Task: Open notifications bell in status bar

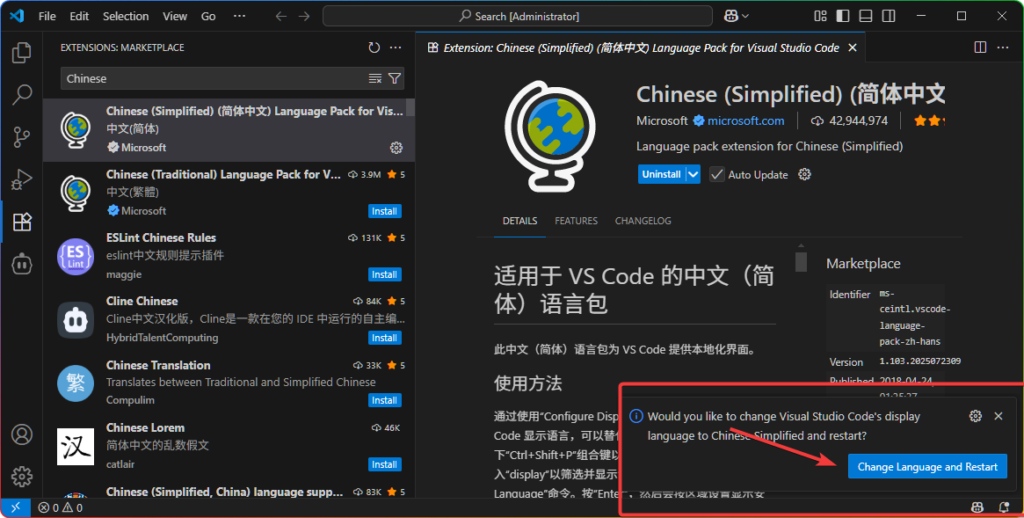Action: (x=1004, y=508)
